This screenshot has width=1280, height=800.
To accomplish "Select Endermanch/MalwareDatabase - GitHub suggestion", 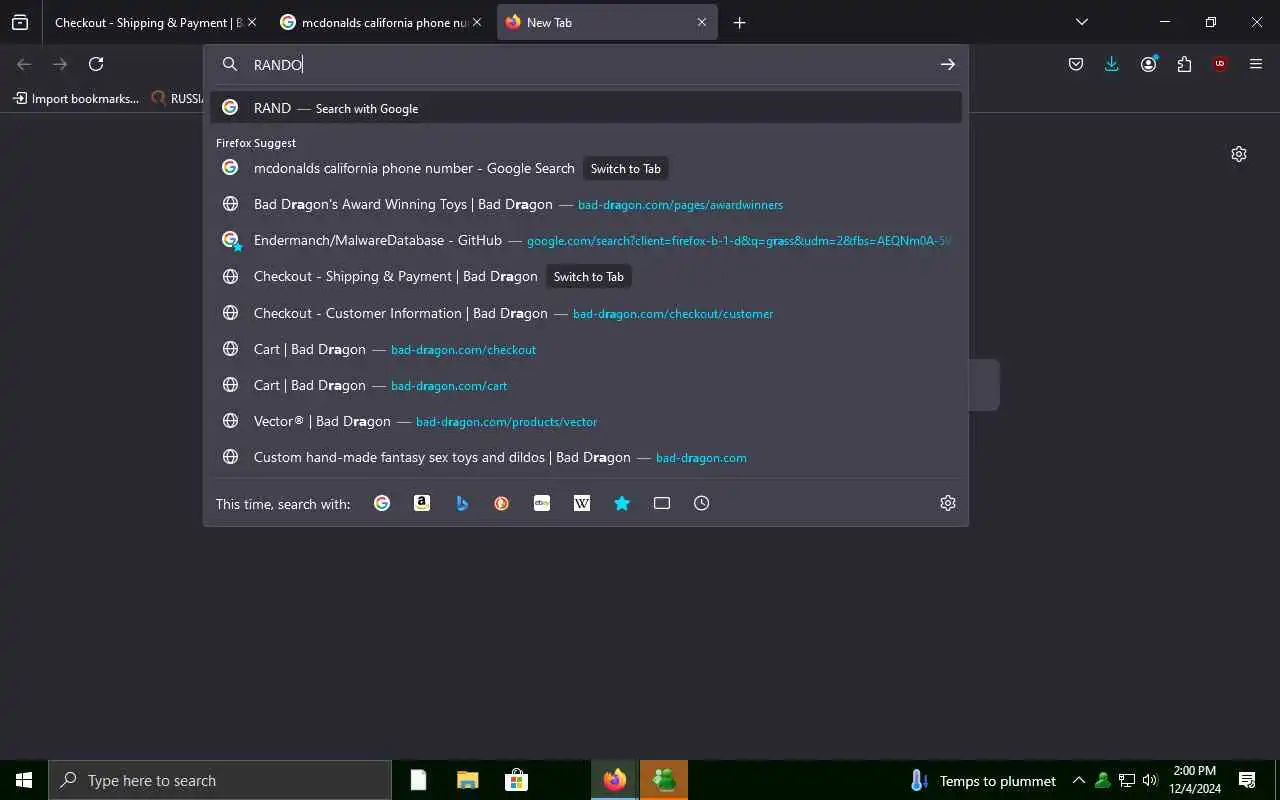I will coord(586,240).
